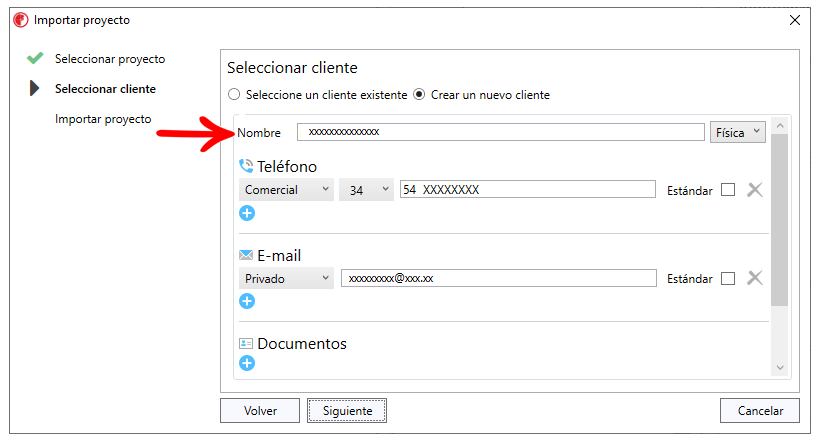Viewport: 813px width, 437px height.
Task: Open the Comercial phone type dropdown
Action: [x=286, y=190]
